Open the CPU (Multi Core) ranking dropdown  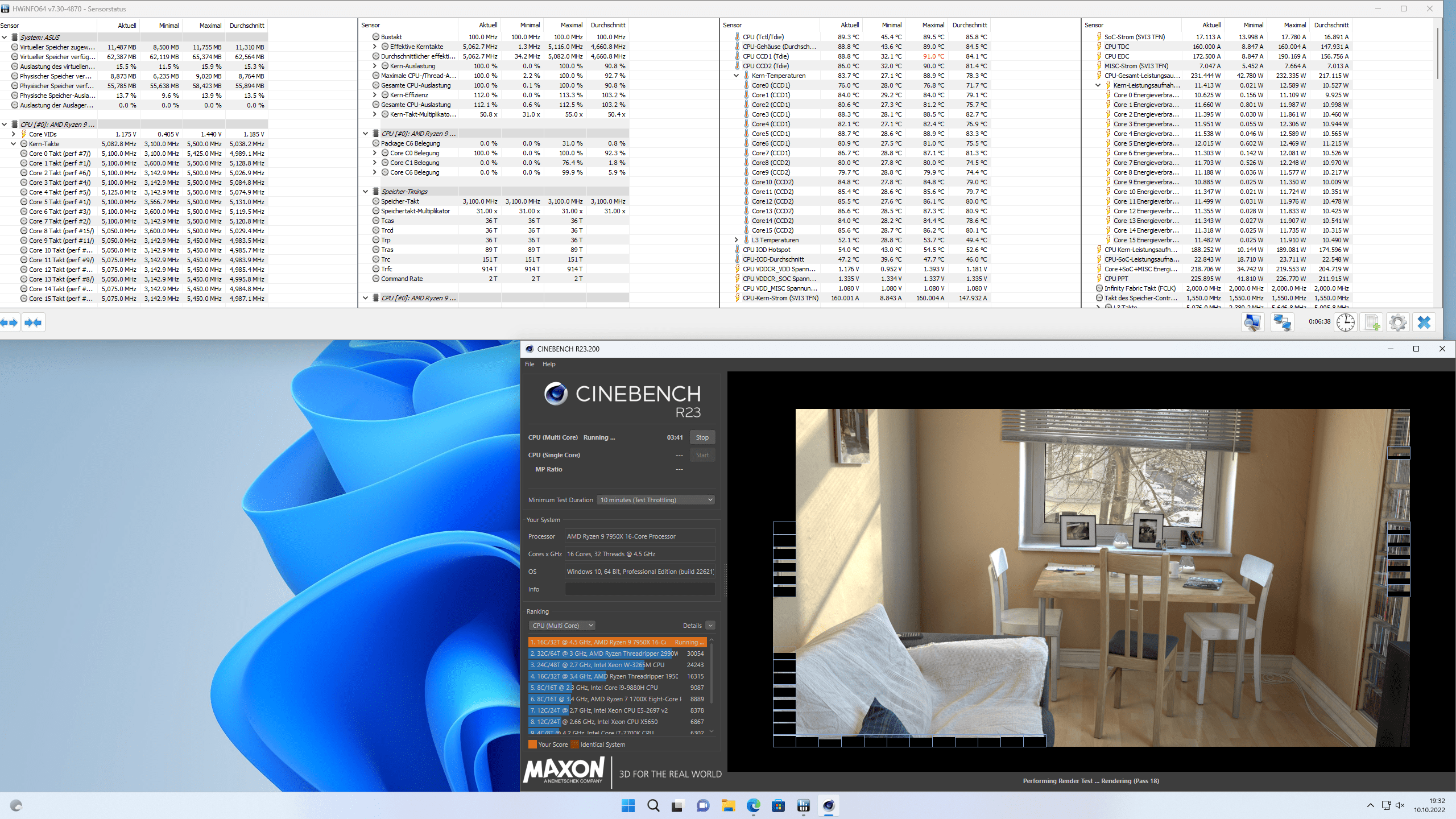click(x=562, y=626)
